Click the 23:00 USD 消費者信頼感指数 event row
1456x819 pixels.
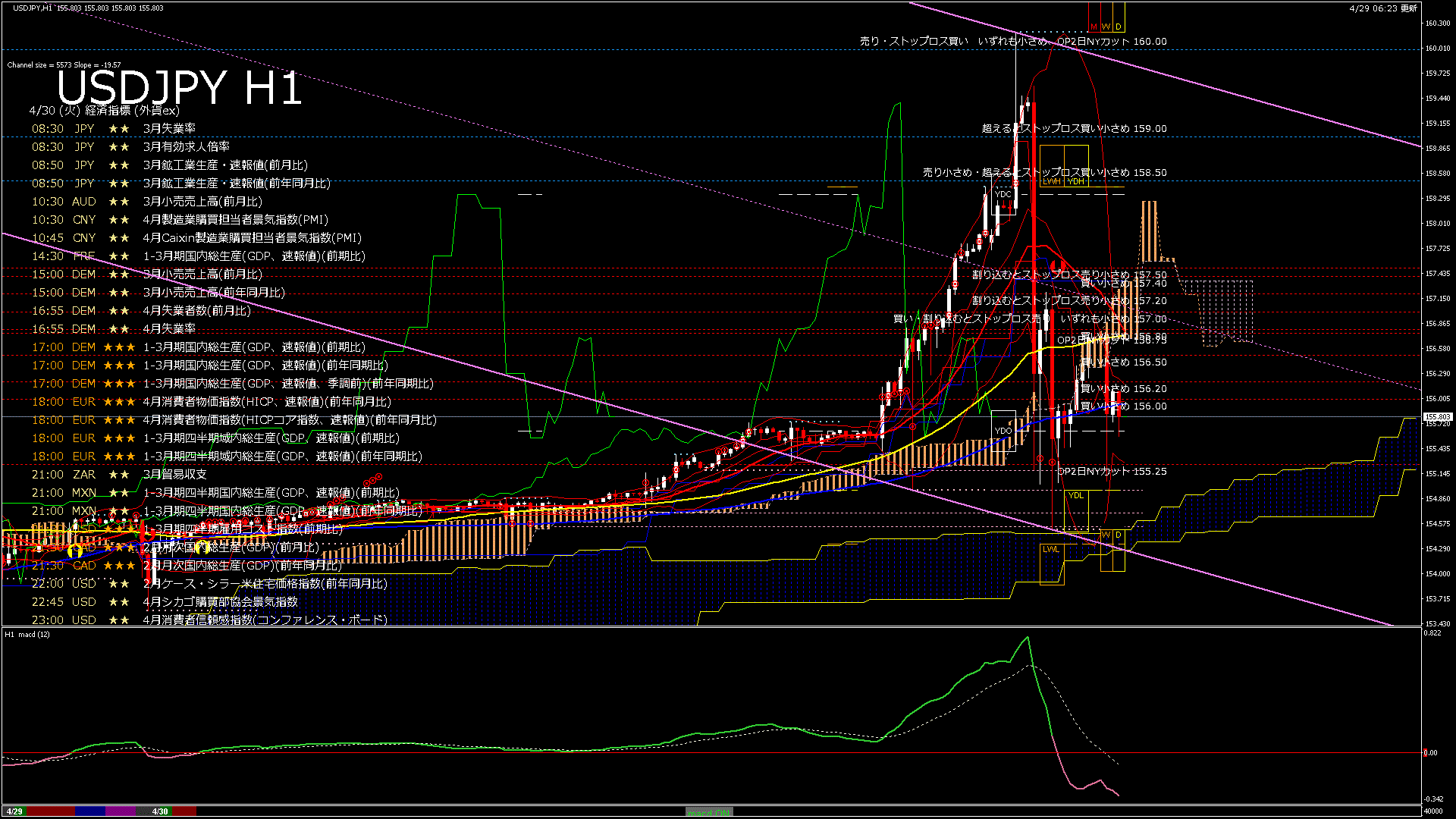(209, 620)
